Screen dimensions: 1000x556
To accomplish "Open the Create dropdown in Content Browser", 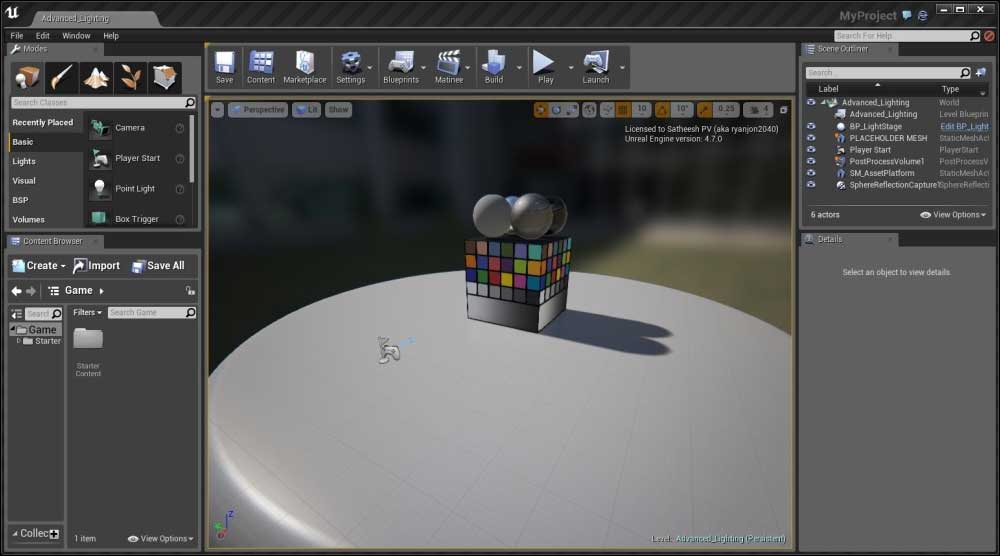I will click(39, 266).
